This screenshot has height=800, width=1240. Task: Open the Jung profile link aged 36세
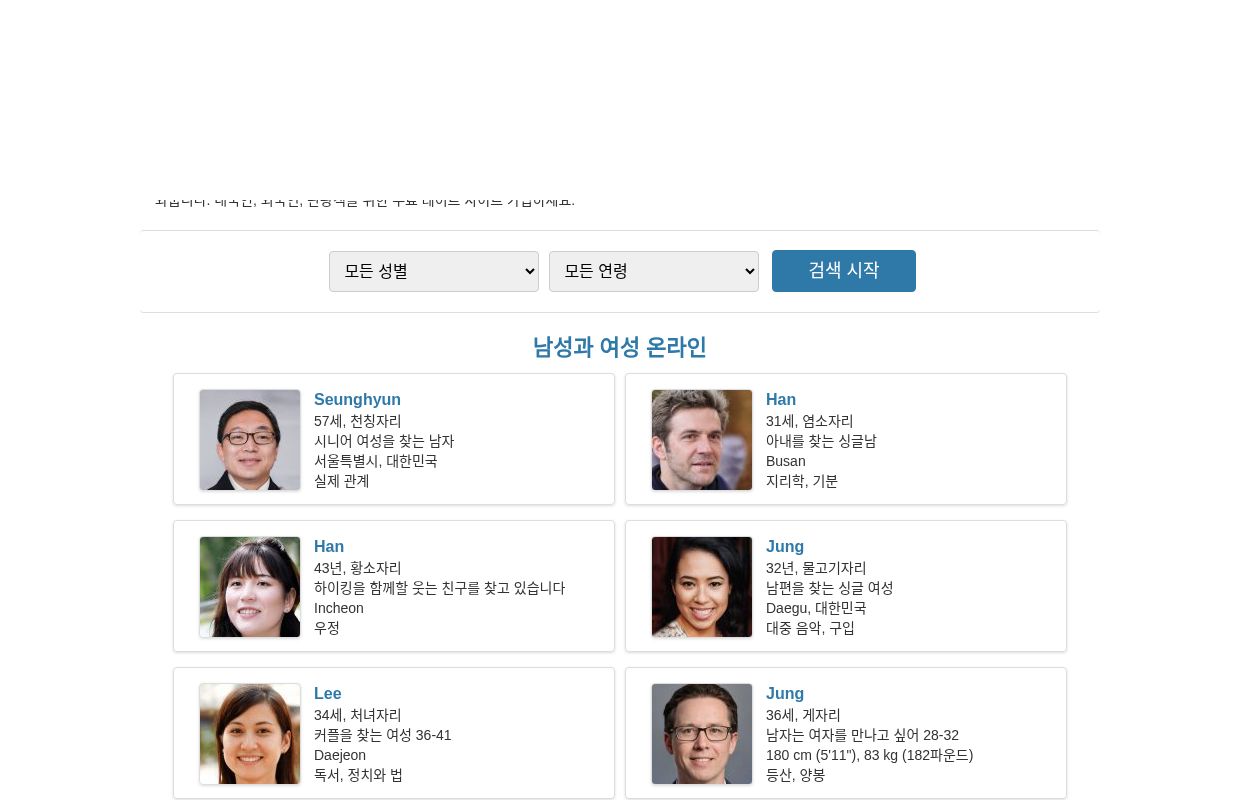tap(785, 694)
